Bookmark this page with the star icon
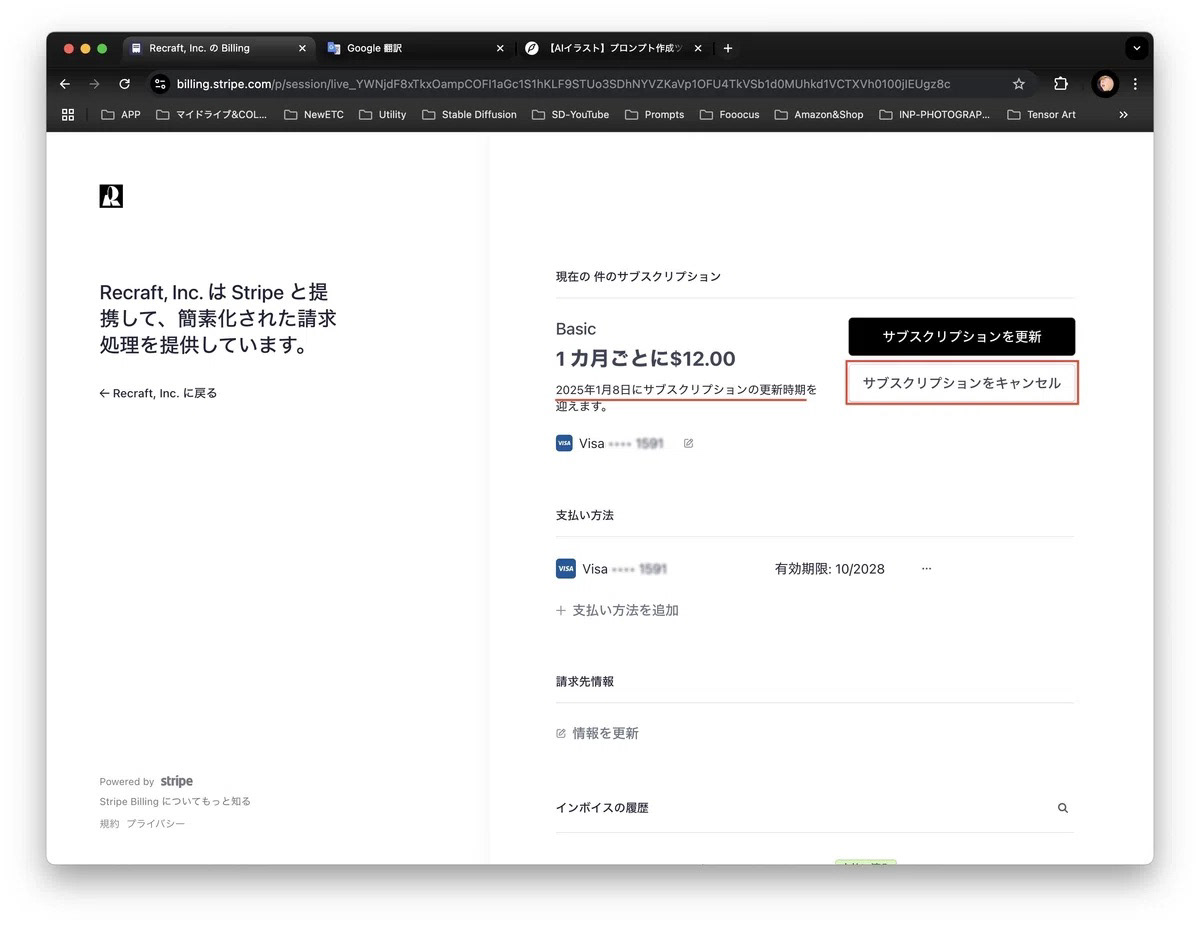Screen dimensions: 1200x926 coord(1019,84)
